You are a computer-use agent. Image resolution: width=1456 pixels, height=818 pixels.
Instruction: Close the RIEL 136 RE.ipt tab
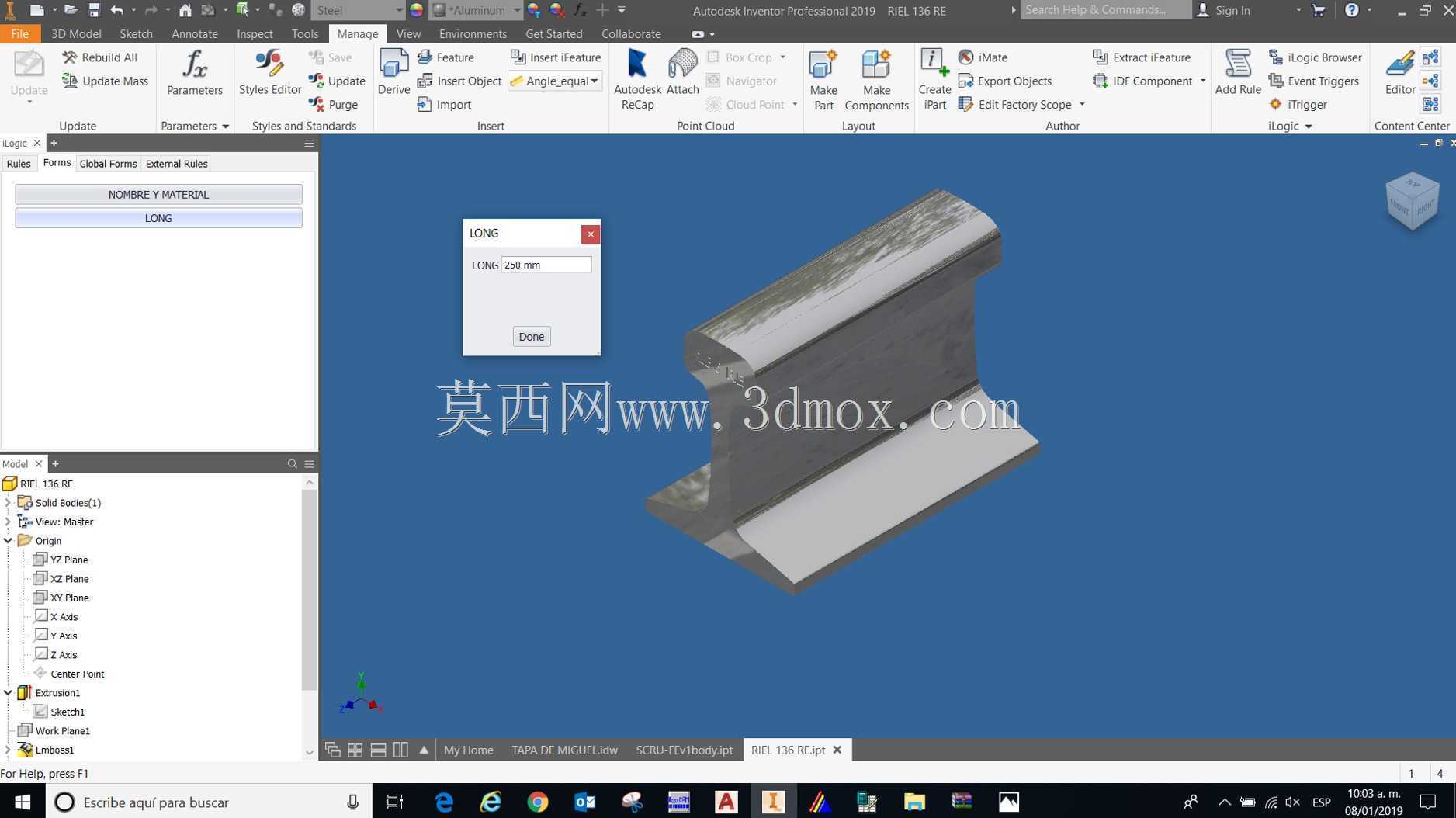coord(837,750)
